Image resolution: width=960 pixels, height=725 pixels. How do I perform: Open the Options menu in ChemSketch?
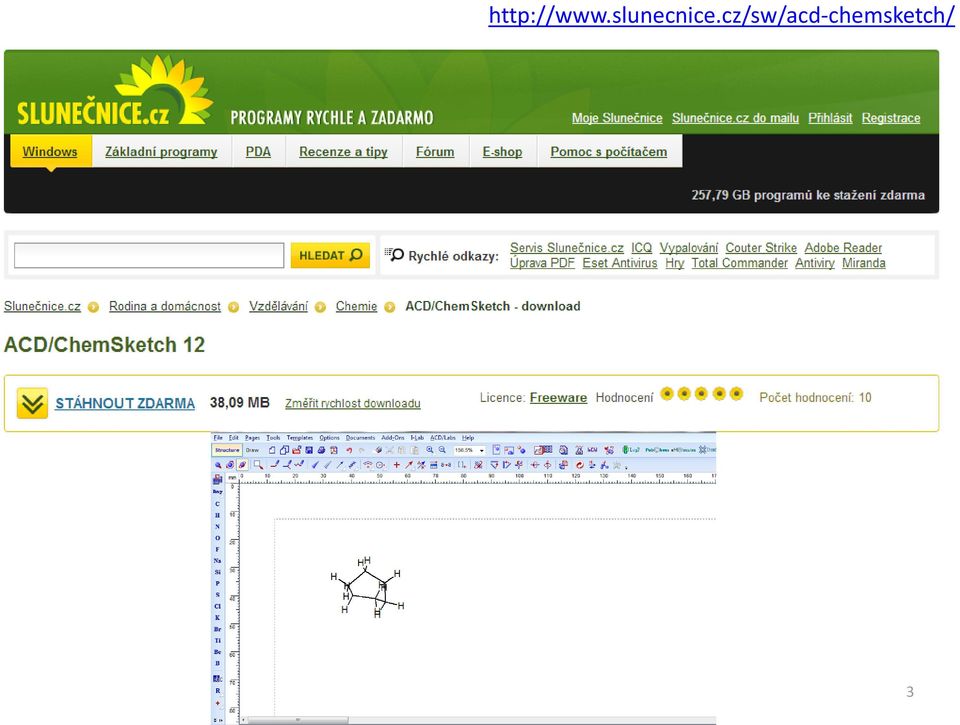click(329, 438)
